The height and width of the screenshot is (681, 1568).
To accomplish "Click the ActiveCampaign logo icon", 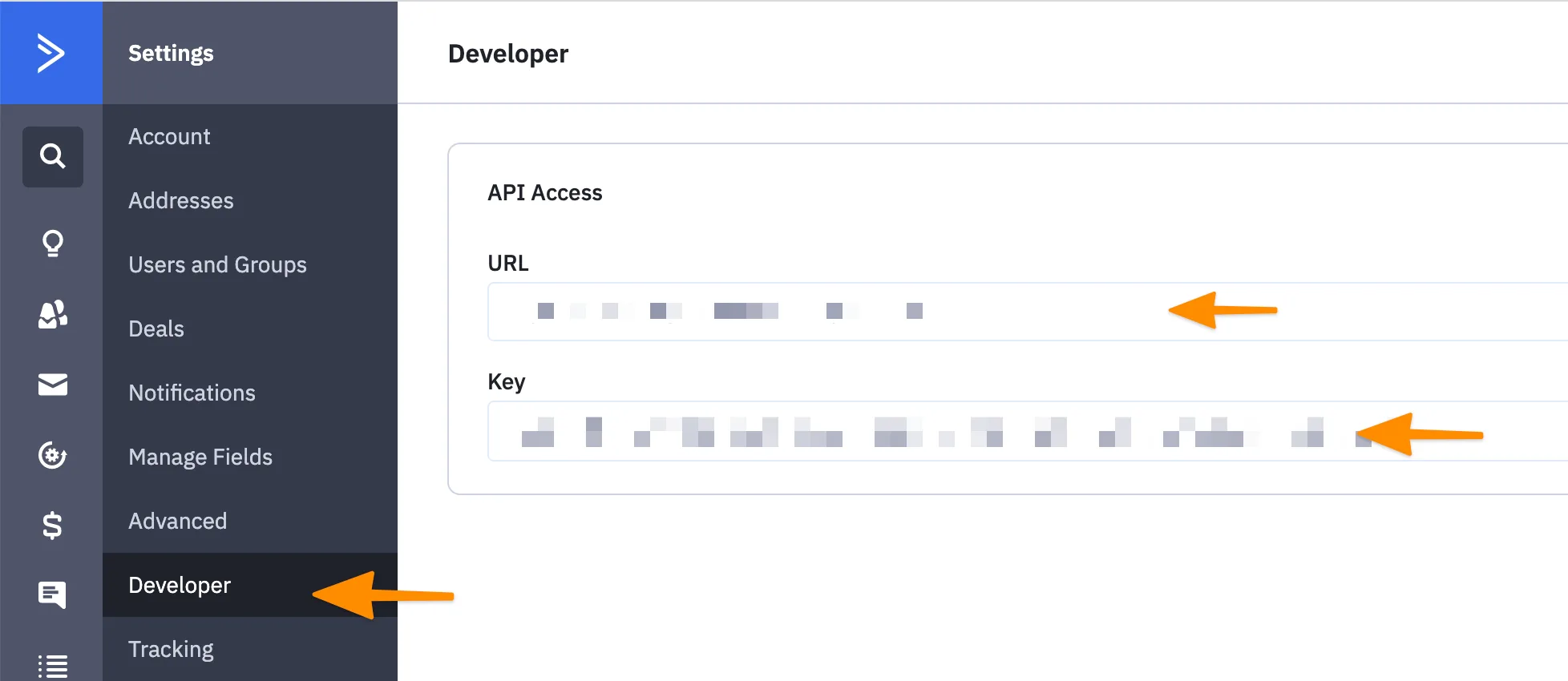I will coord(51,51).
